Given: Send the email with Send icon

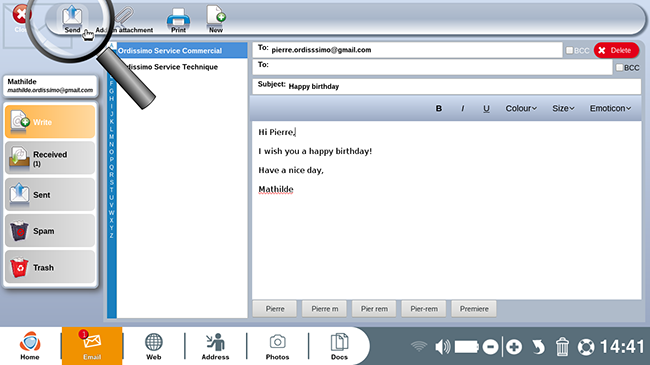Looking at the screenshot, I should point(72,19).
